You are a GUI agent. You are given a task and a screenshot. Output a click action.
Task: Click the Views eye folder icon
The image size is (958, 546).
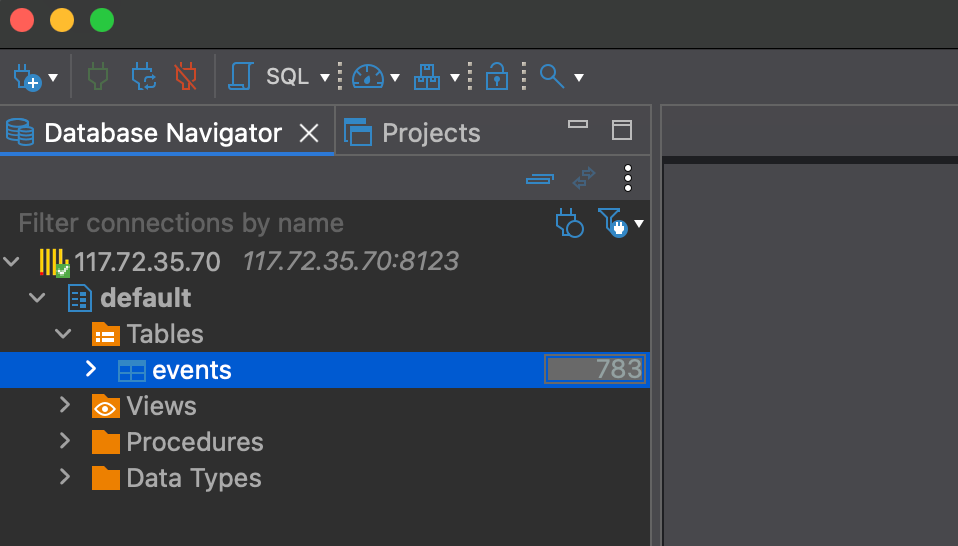tap(106, 406)
